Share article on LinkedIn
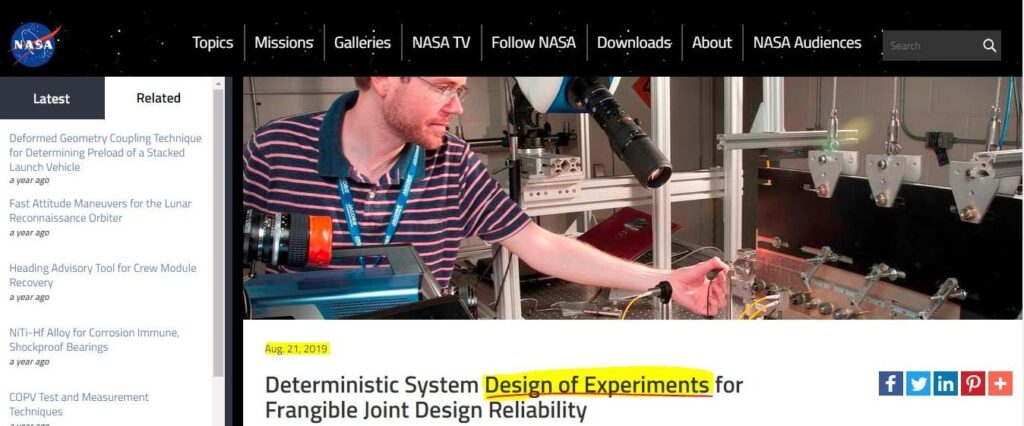The height and width of the screenshot is (426, 1024). click(x=945, y=383)
